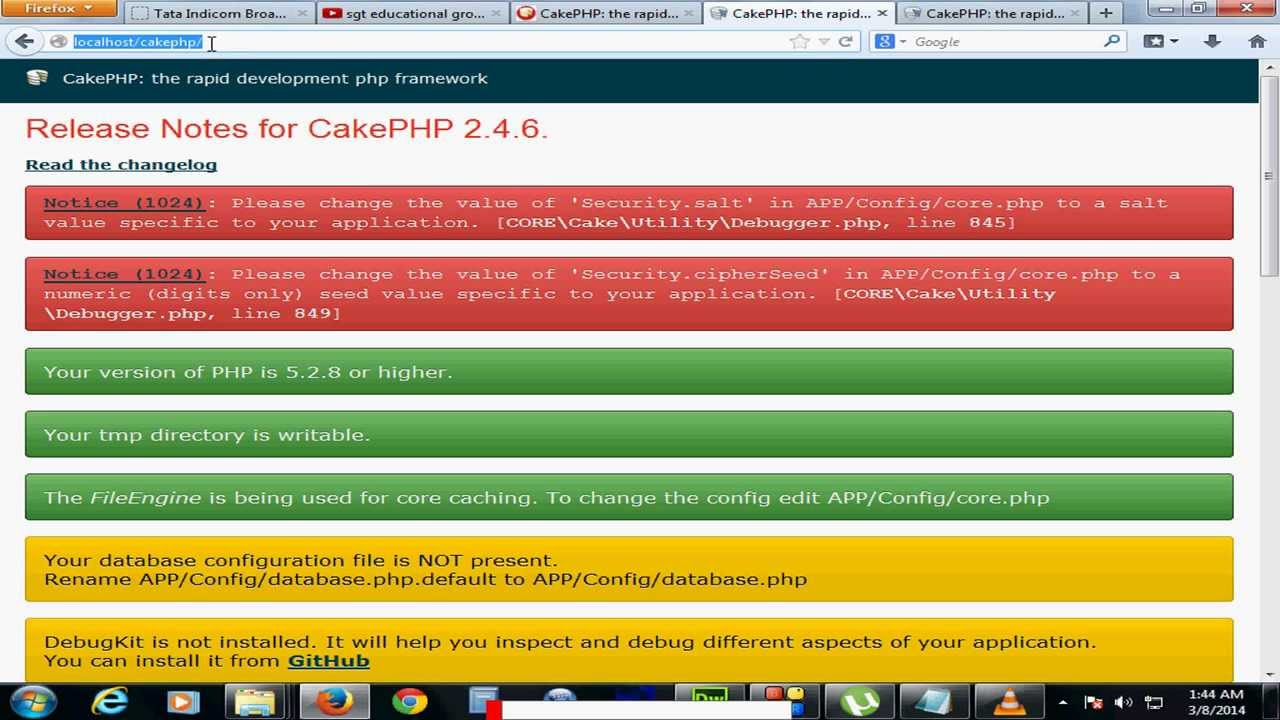Open uTorrent from the taskbar
This screenshot has height=720, width=1280.
[859, 701]
